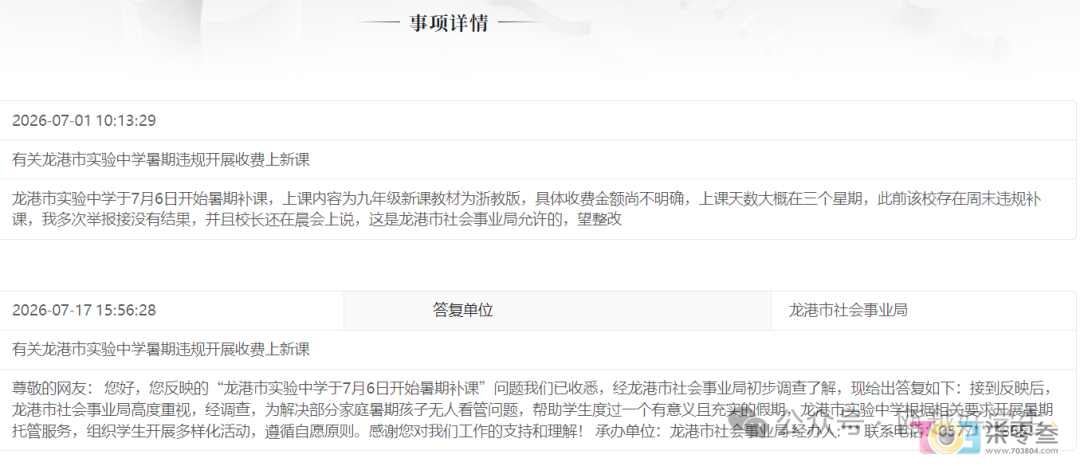Click the 事项详情 heading
This screenshot has width=1080, height=466.
(x=449, y=23)
